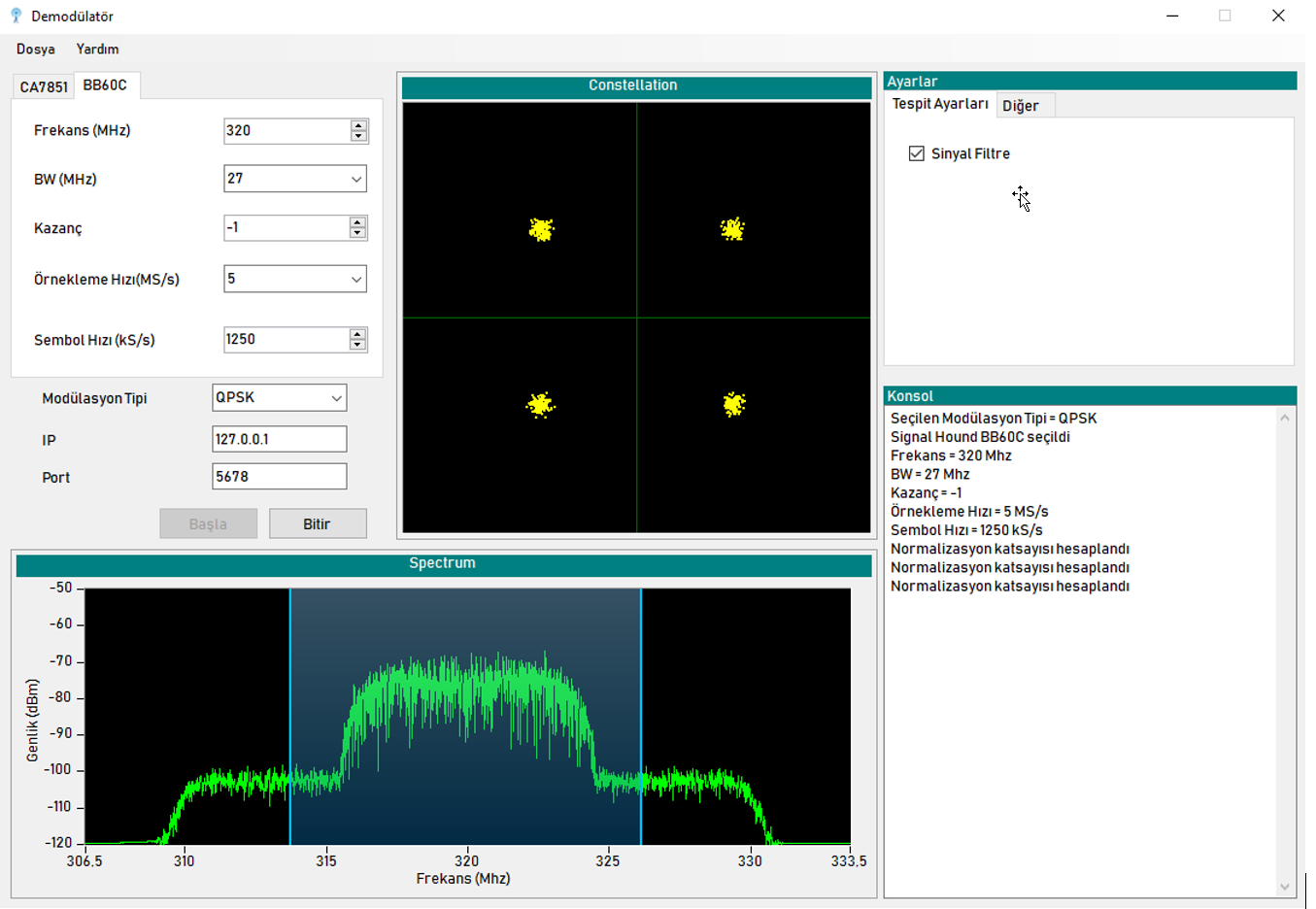Image resolution: width=1316 pixels, height=909 pixels.
Task: Click the Demodülatör app icon in title bar
Action: (16, 16)
